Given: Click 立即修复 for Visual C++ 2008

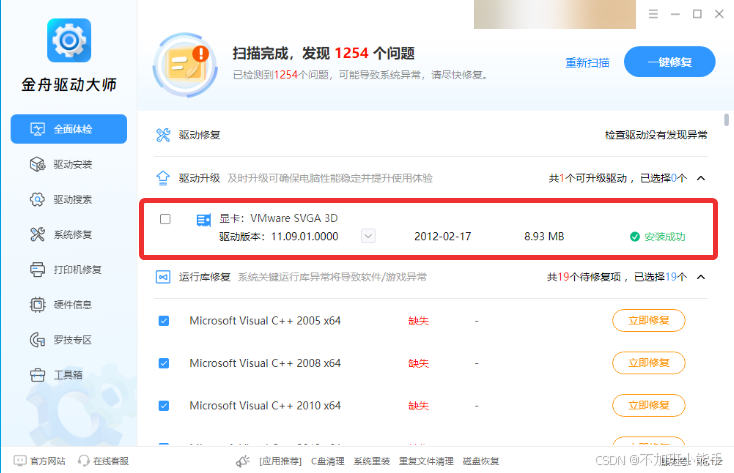Looking at the screenshot, I should [x=649, y=363].
